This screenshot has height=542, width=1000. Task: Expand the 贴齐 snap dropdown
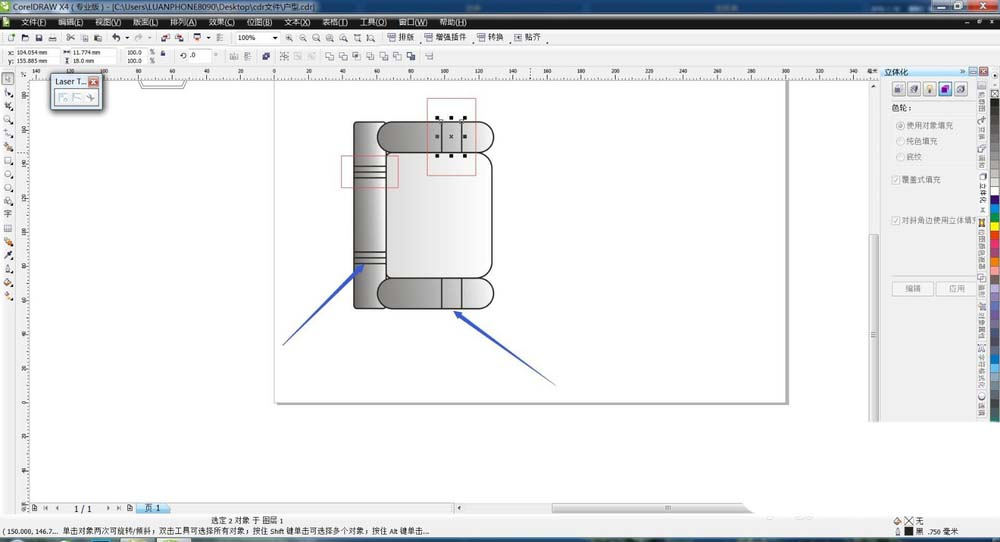click(528, 37)
